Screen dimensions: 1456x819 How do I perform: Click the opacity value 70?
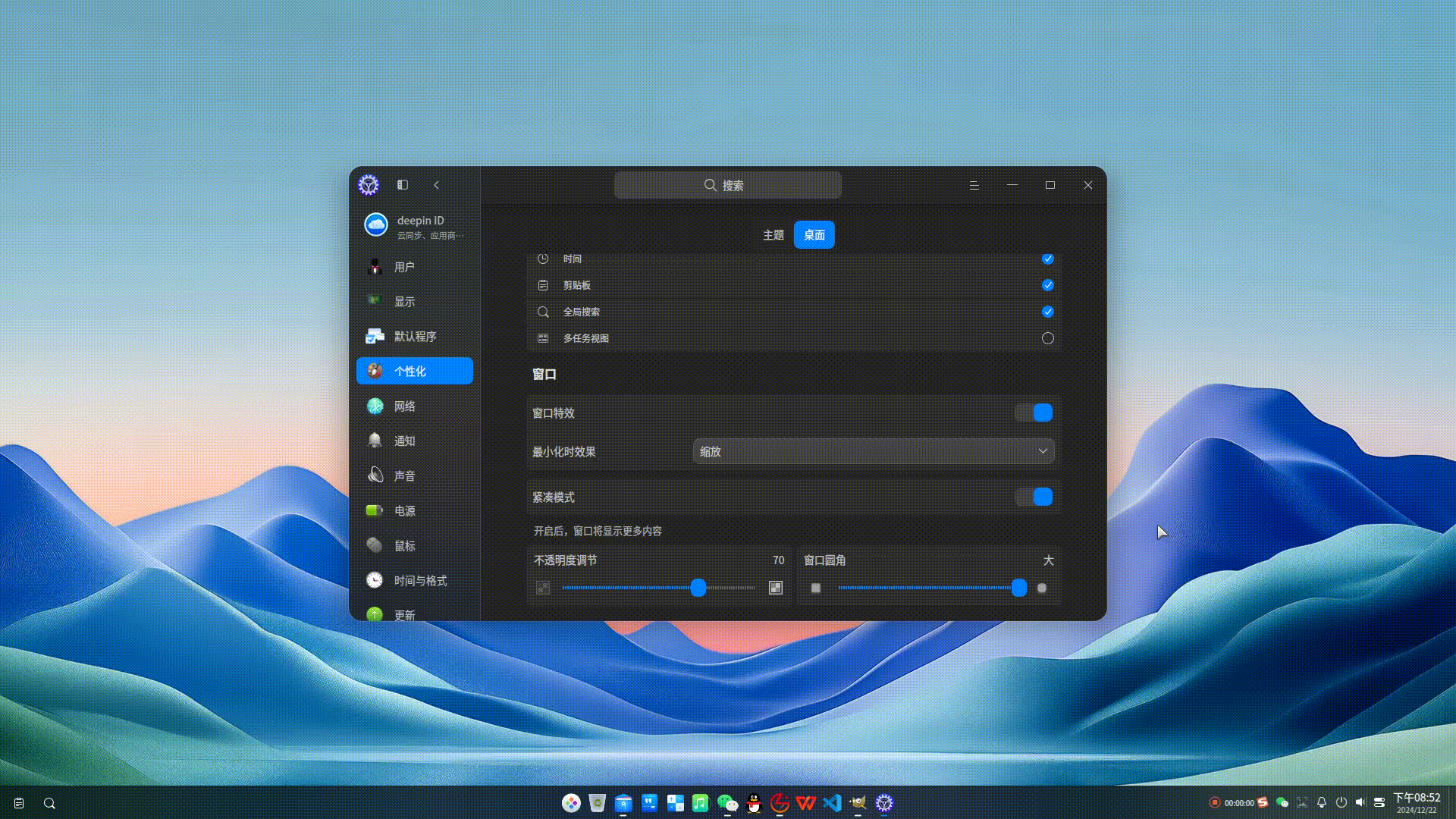point(779,560)
